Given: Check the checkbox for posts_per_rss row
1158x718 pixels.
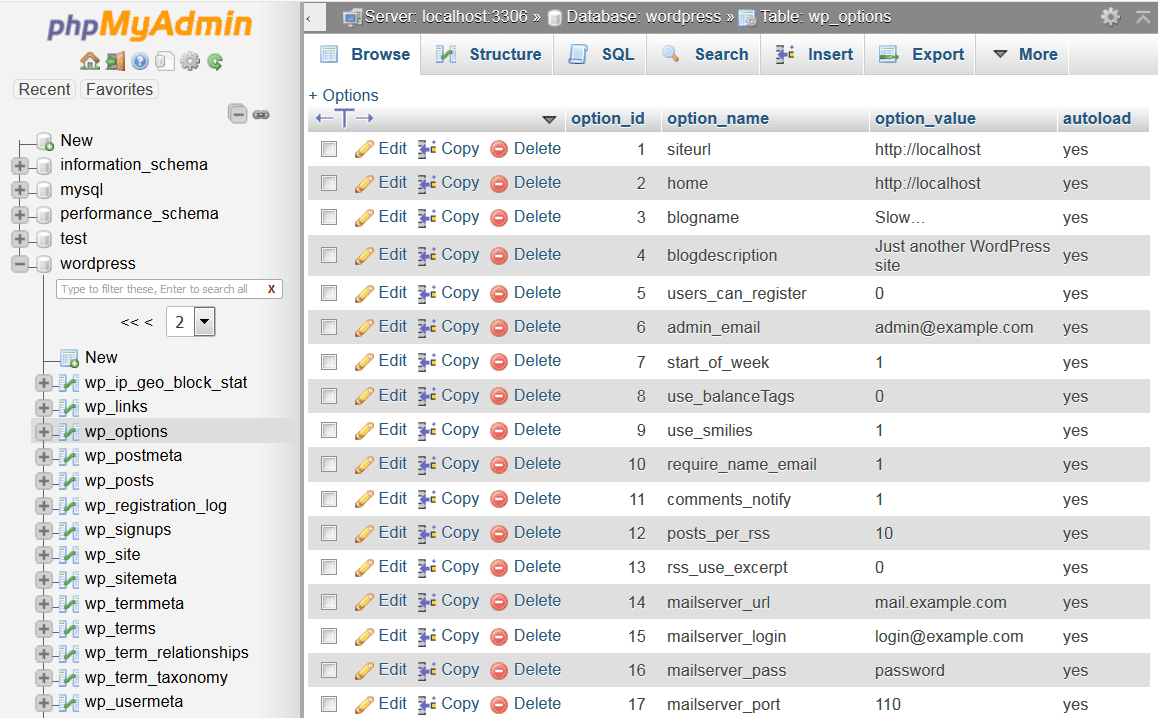Looking at the screenshot, I should coord(329,533).
